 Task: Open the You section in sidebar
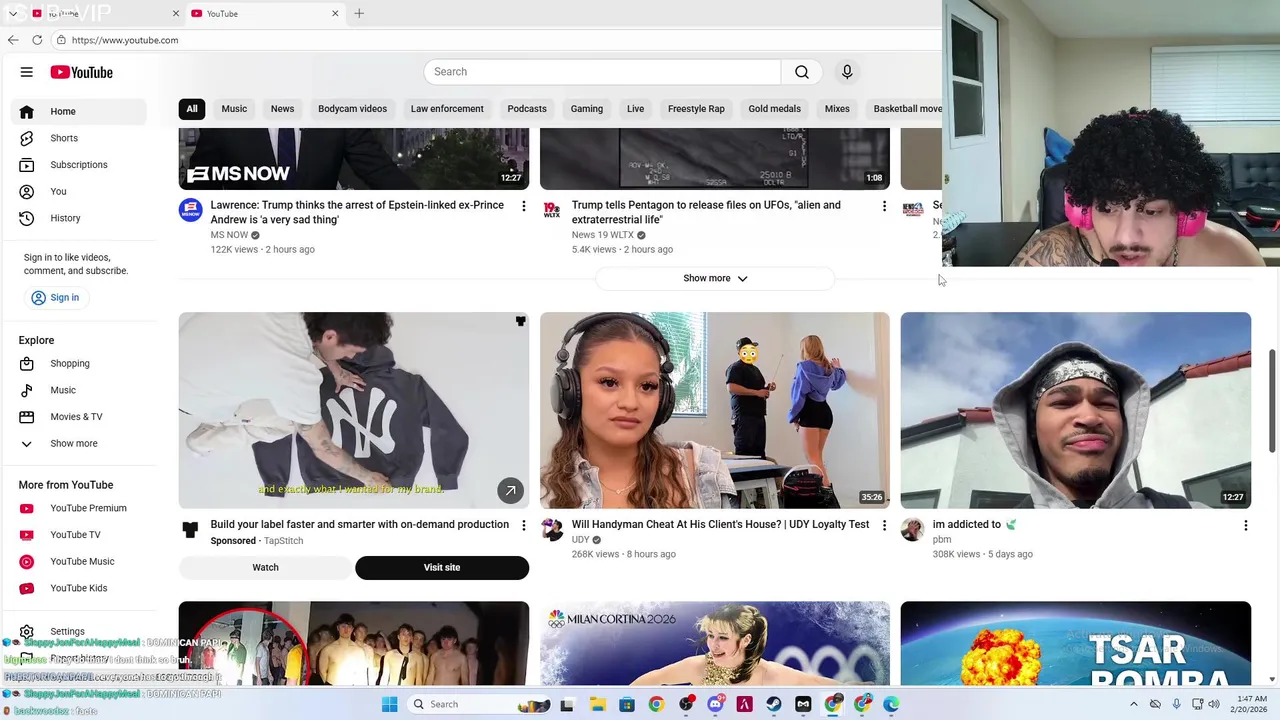tap(80, 191)
